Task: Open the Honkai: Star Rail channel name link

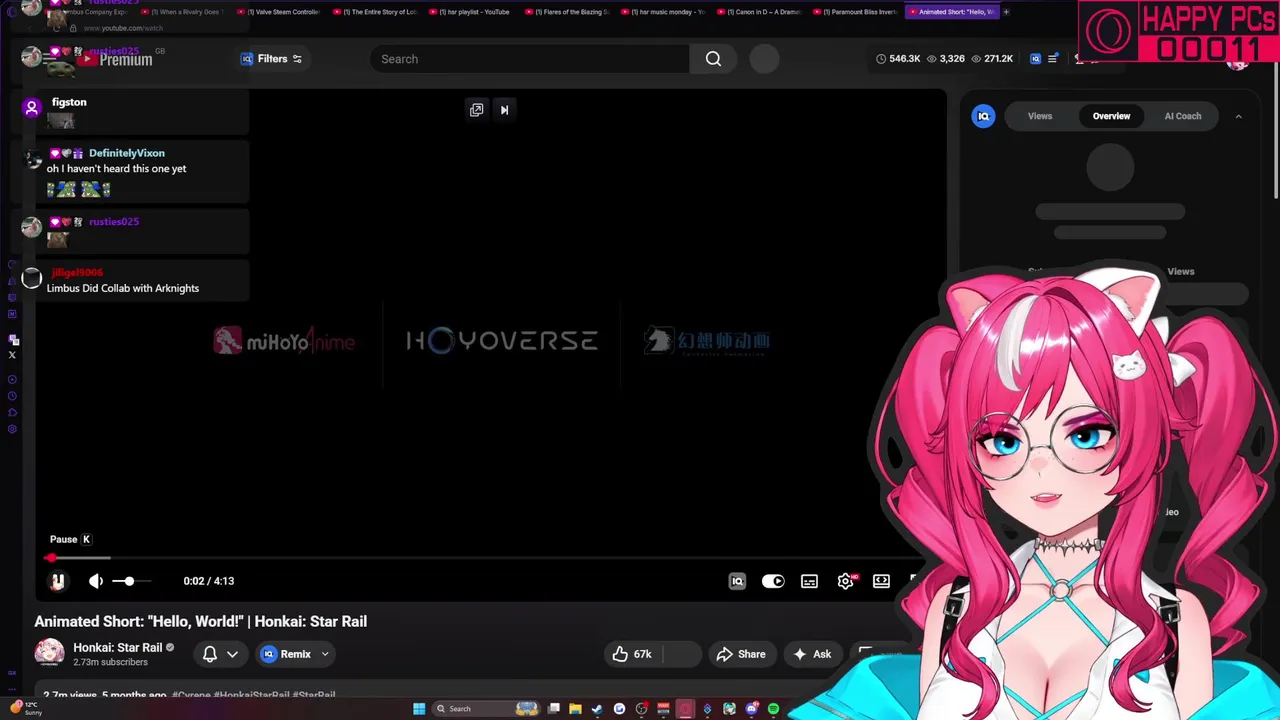Action: [117, 647]
